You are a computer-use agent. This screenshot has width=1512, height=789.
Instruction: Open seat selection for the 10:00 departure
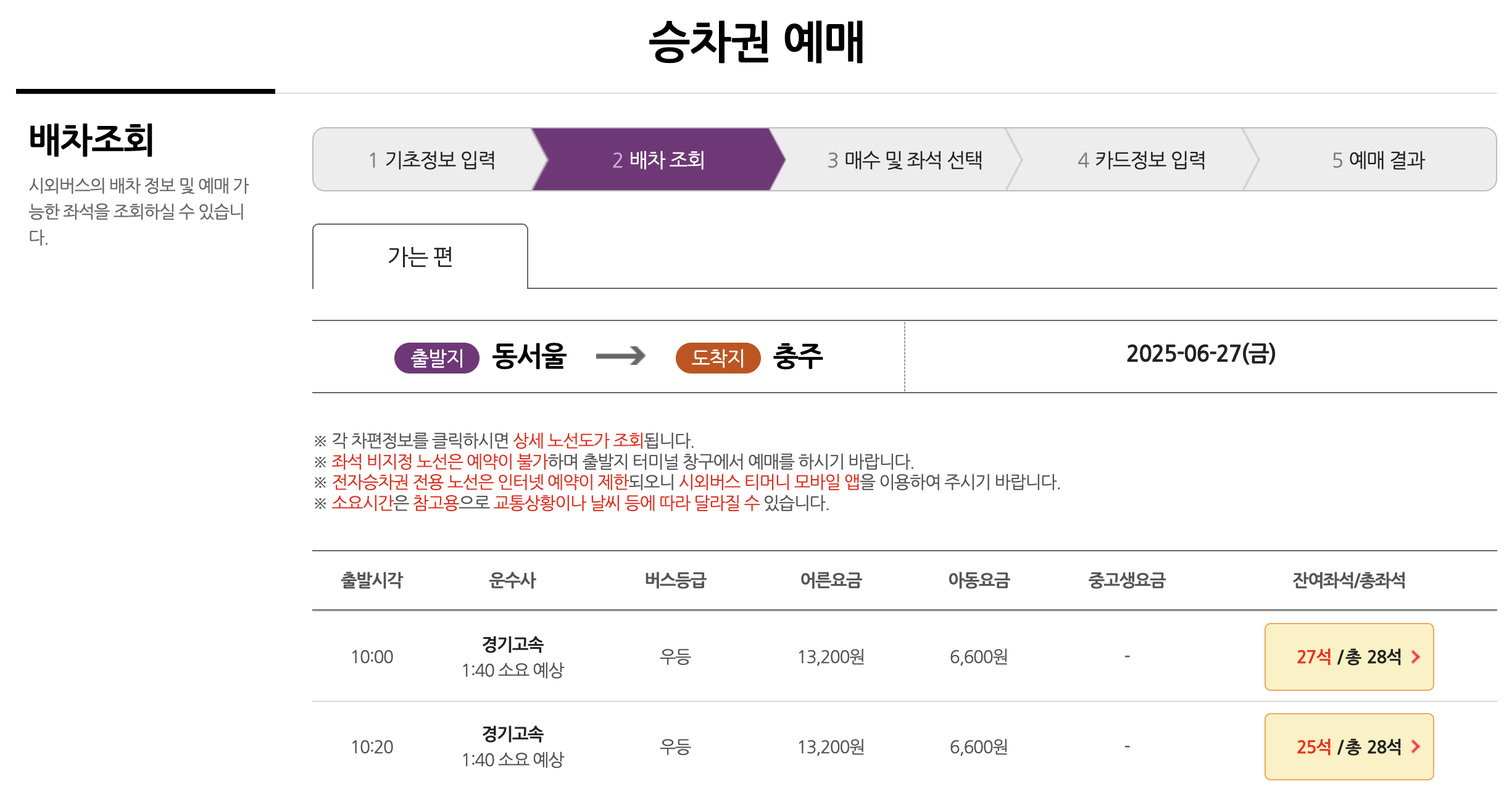pyautogui.click(x=1349, y=656)
